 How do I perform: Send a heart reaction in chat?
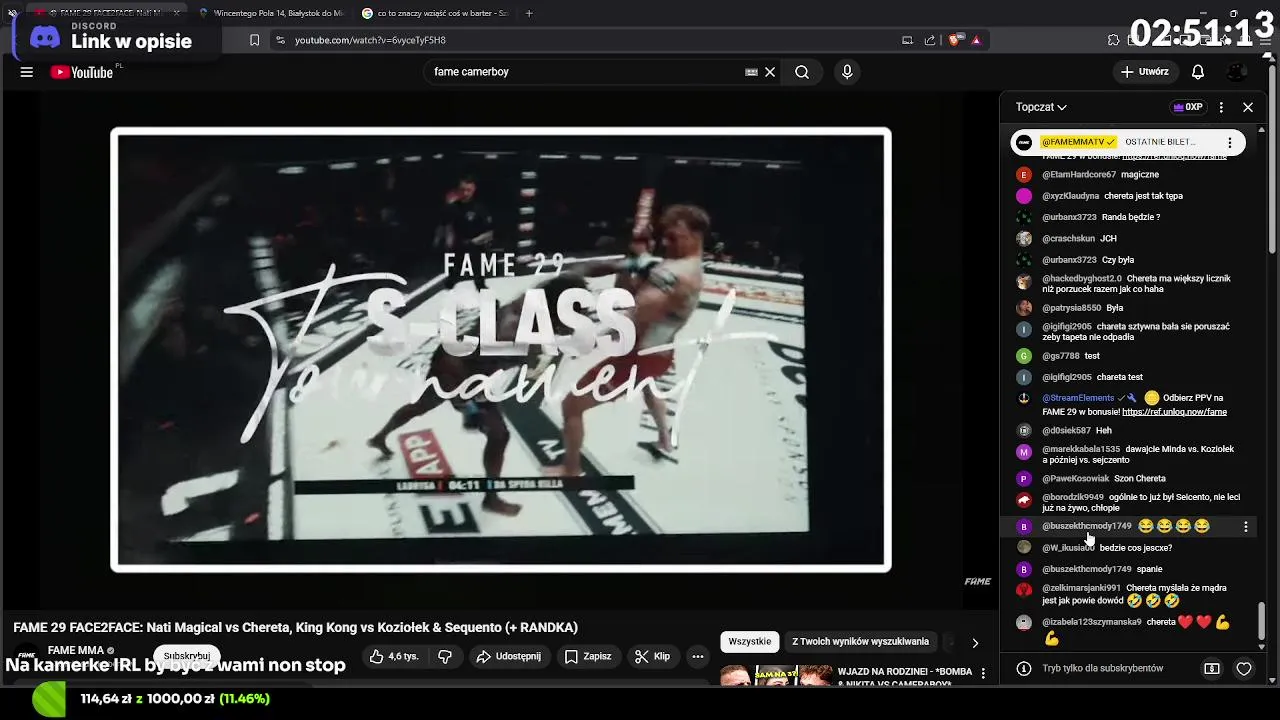click(x=1244, y=668)
